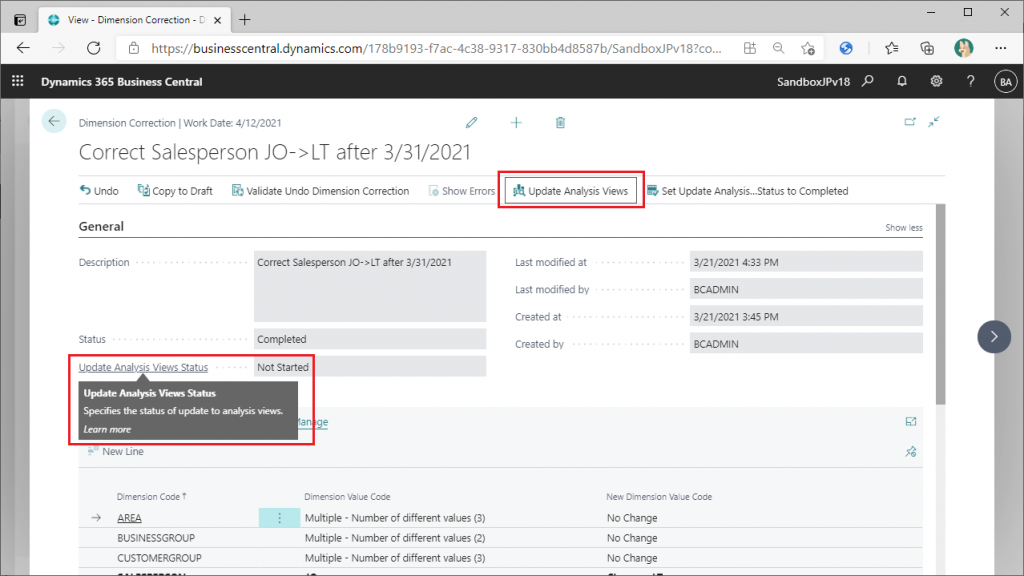
Task: Click the Description text field
Action: tap(370, 286)
